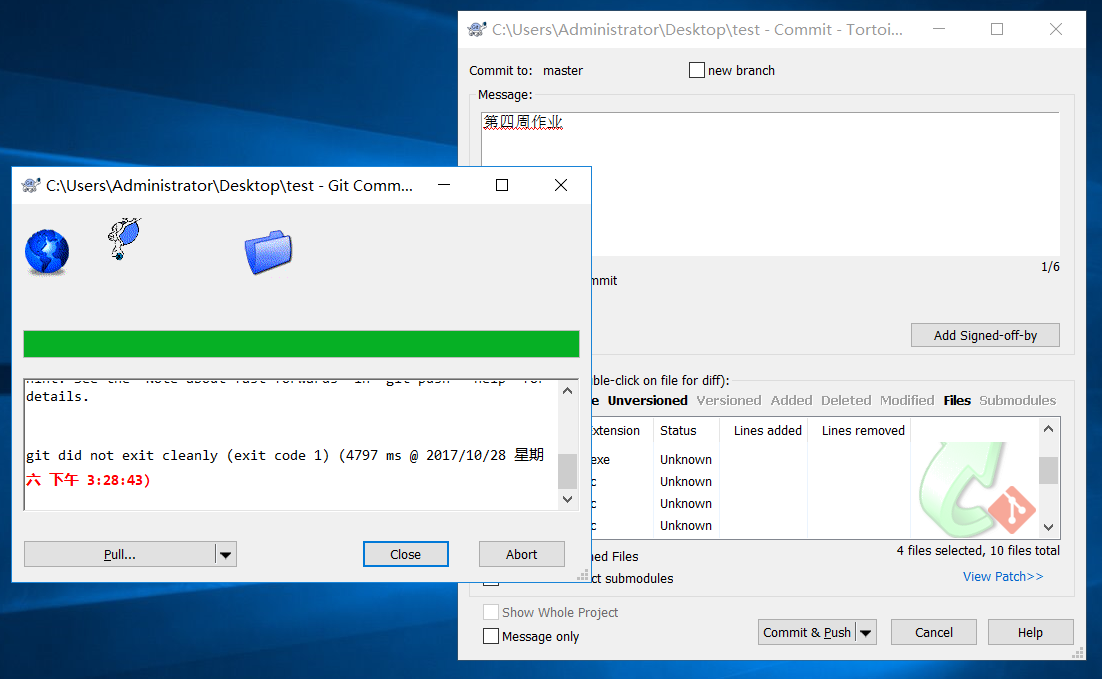1102x679 pixels.
Task: Click the Status column header
Action: 686,431
